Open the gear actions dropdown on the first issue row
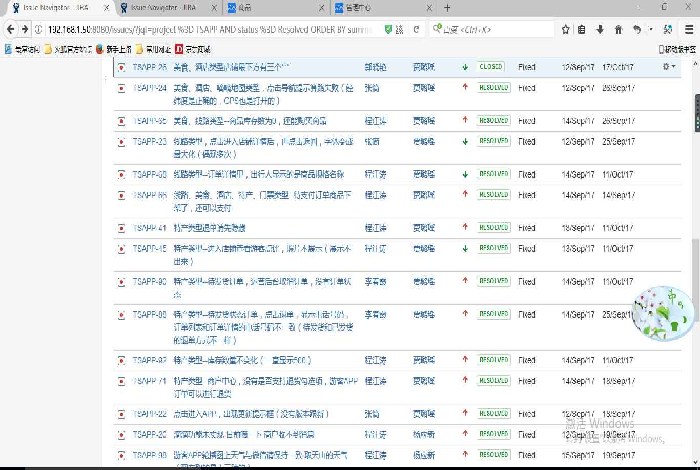 (669, 67)
